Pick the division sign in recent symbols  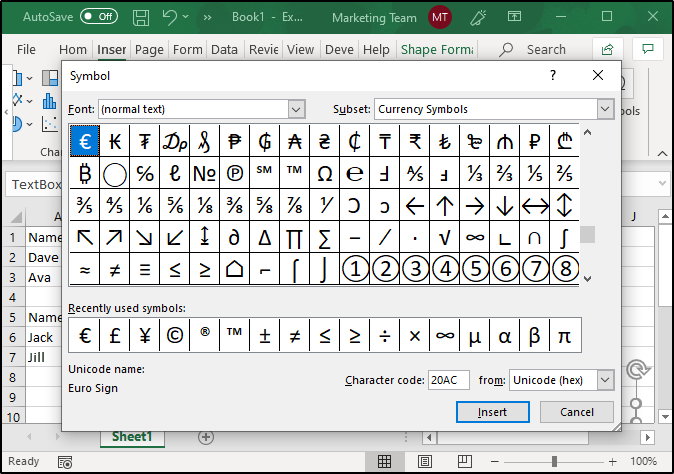pos(385,336)
